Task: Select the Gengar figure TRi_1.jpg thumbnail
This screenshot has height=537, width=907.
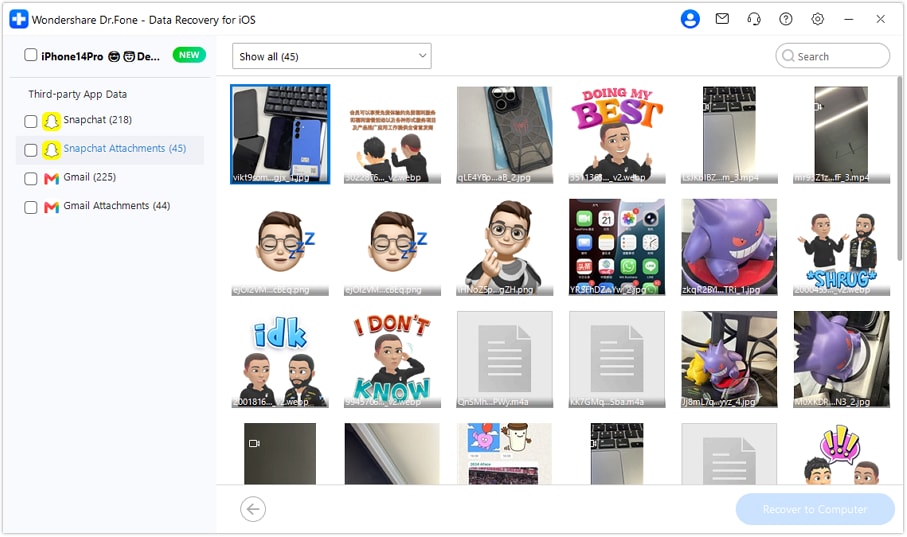Action: coord(729,247)
